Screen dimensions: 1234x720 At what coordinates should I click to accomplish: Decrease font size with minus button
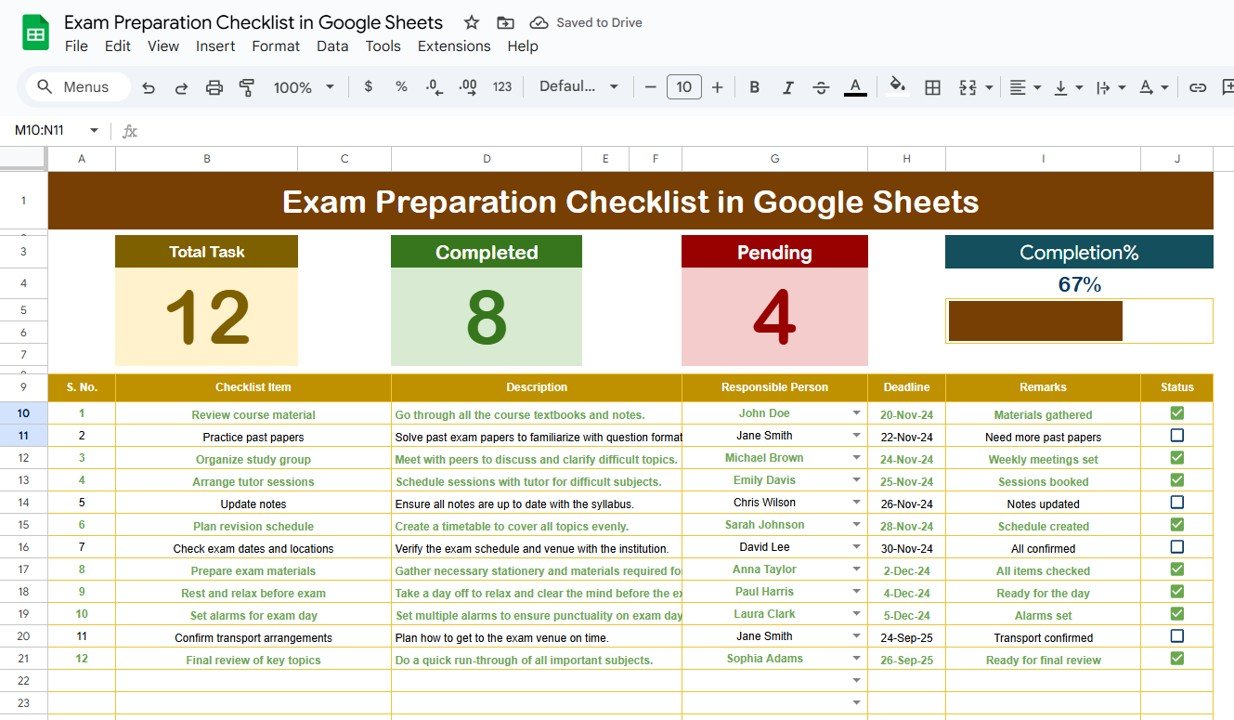pyautogui.click(x=650, y=87)
